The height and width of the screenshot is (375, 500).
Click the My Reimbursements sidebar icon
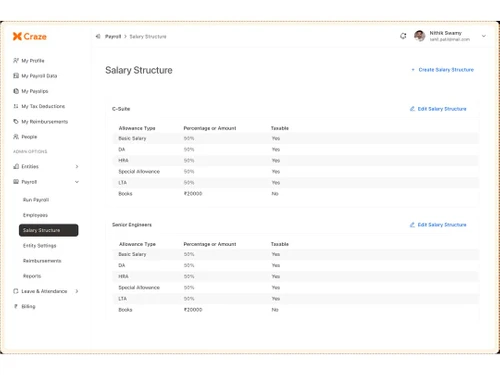coord(16,121)
